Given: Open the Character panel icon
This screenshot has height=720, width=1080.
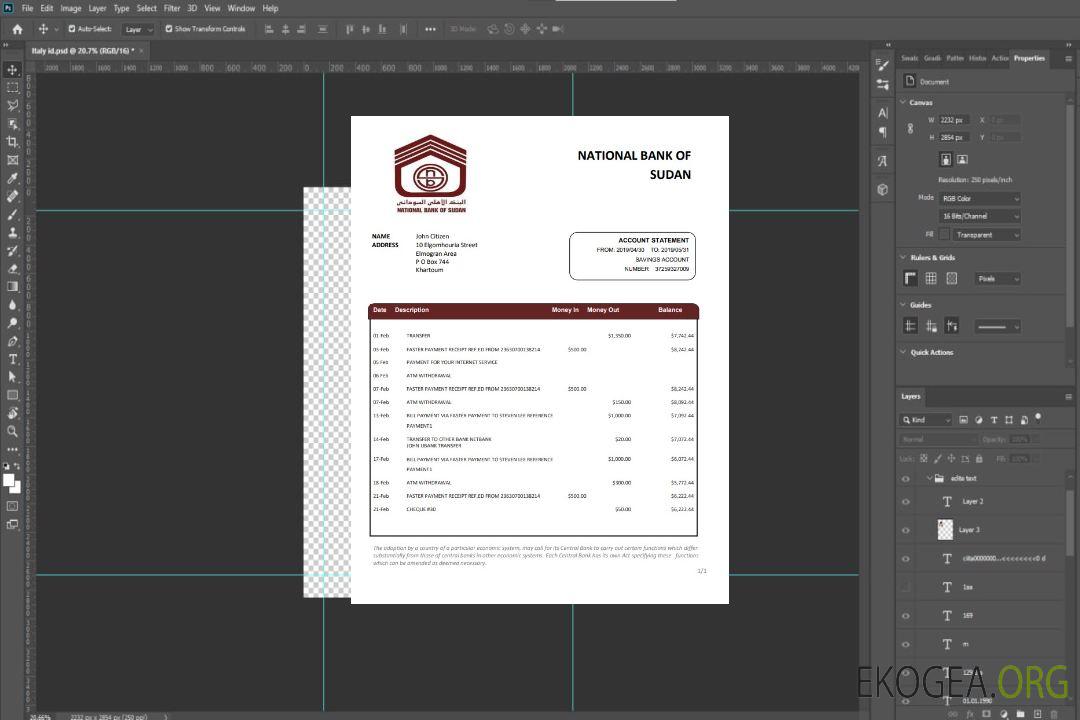Looking at the screenshot, I should click(x=883, y=112).
